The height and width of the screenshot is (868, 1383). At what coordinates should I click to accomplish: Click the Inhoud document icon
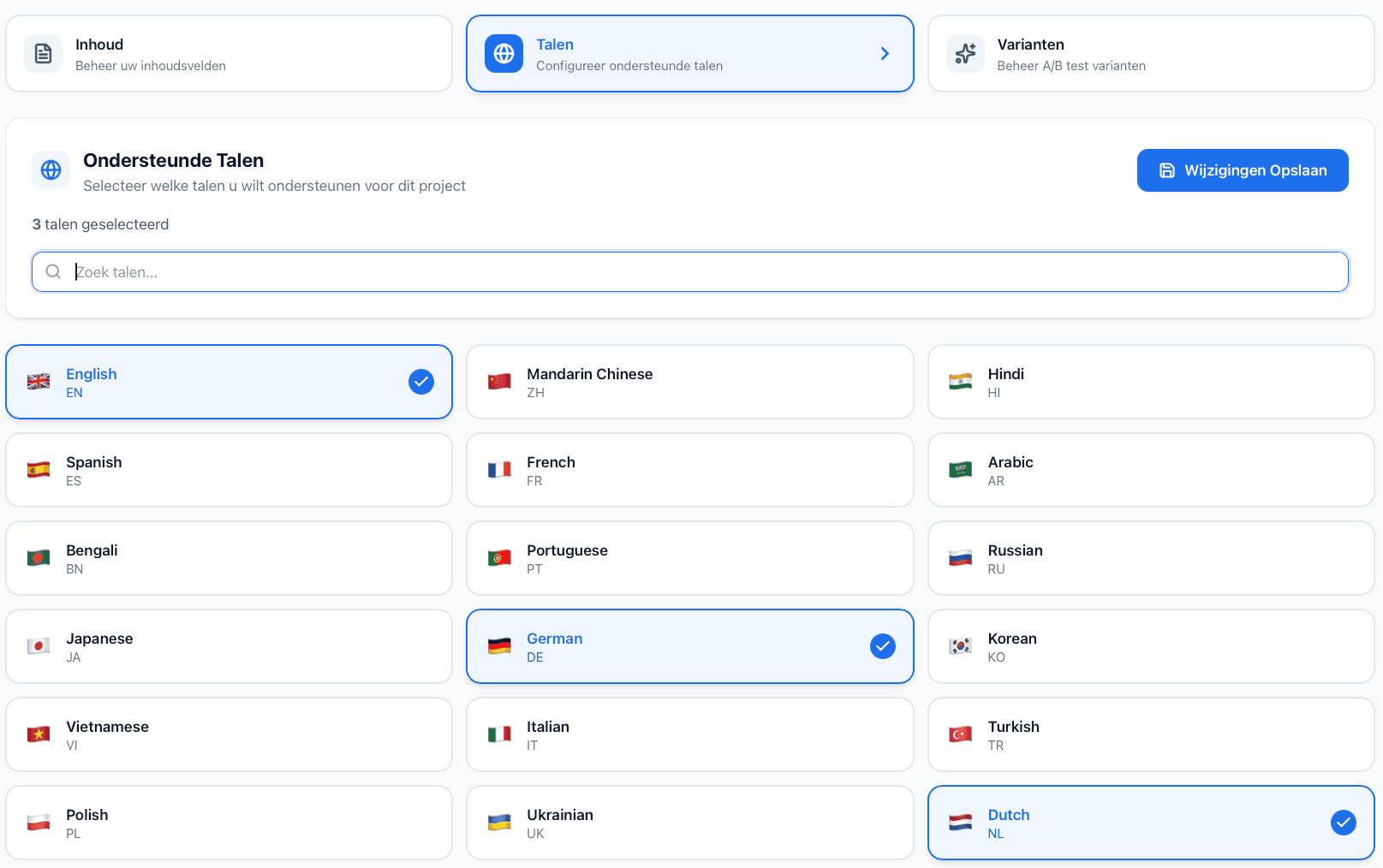click(x=43, y=53)
